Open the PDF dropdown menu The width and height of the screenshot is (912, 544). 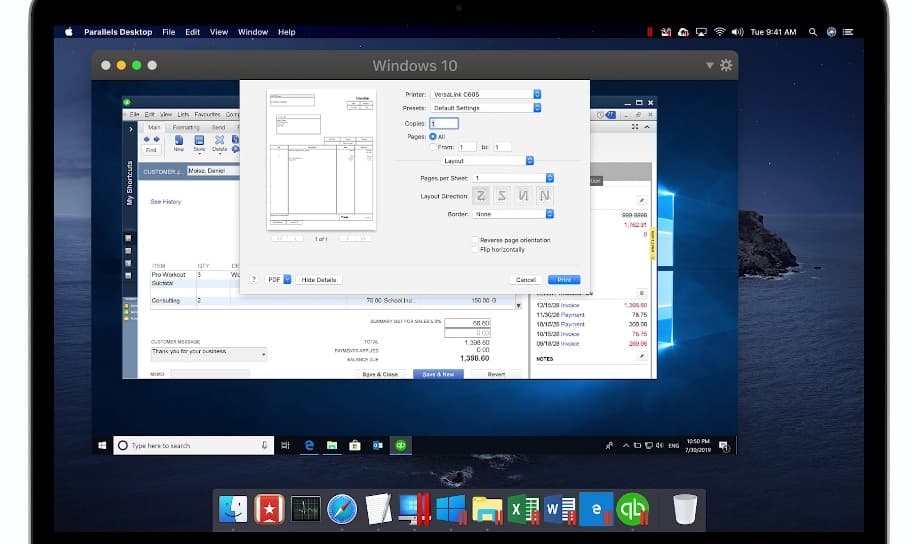[278, 280]
